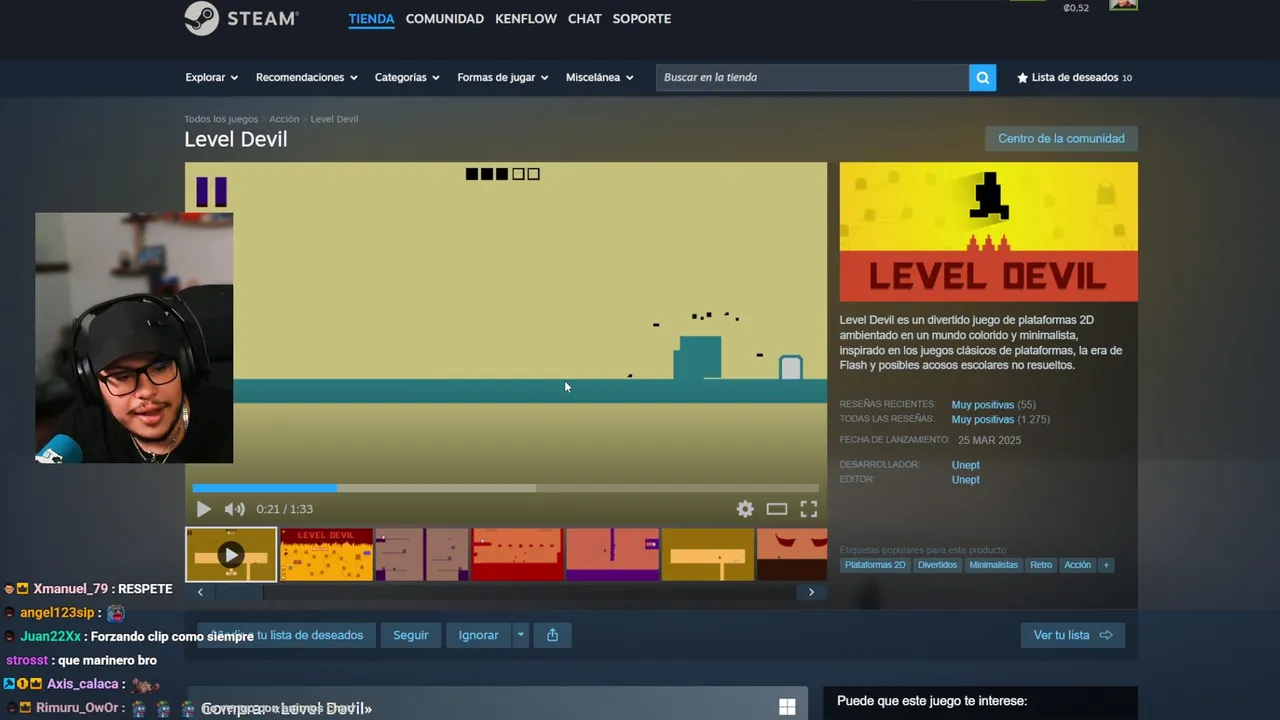This screenshot has width=1280, height=720.
Task: Click the editor link Unept
Action: [966, 480]
